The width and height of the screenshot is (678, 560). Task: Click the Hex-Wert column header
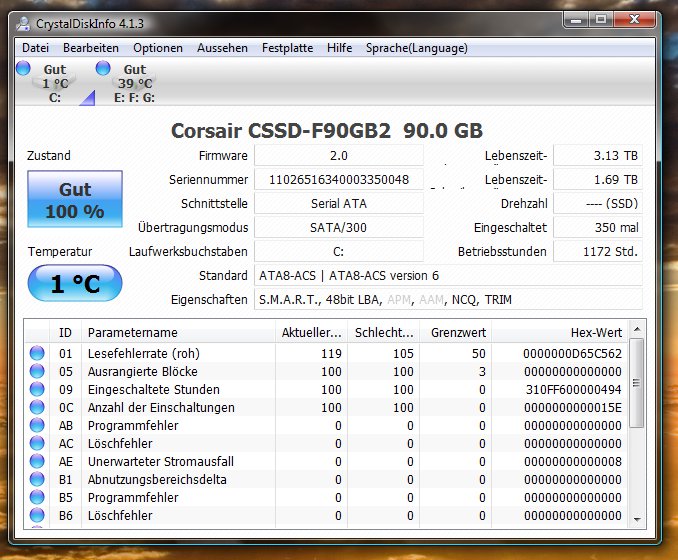pos(560,333)
